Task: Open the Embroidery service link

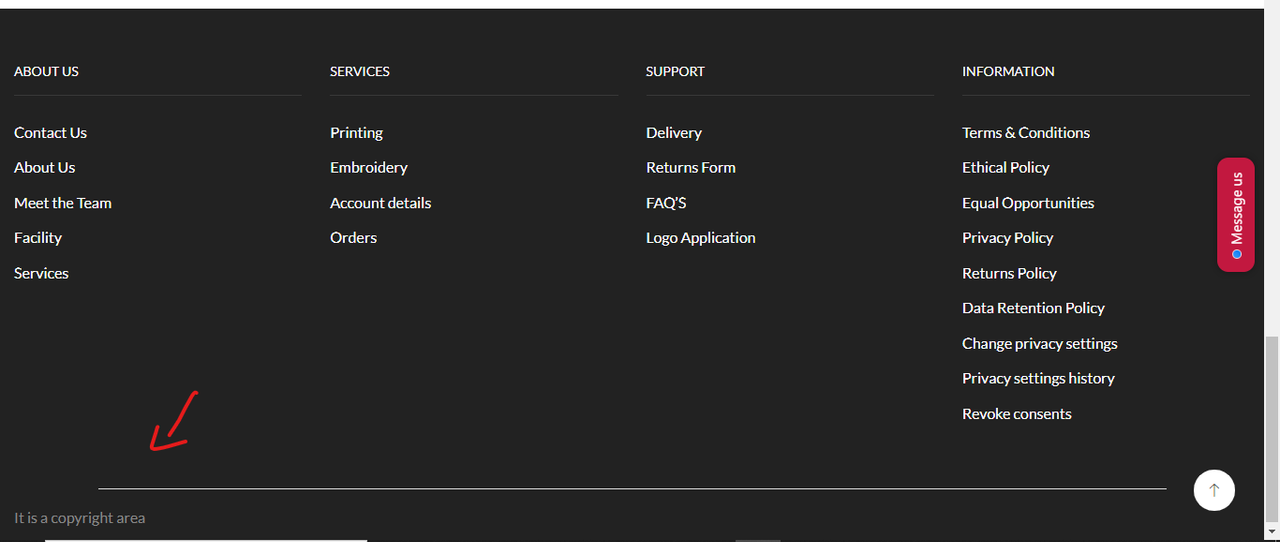Action: pyautogui.click(x=369, y=168)
